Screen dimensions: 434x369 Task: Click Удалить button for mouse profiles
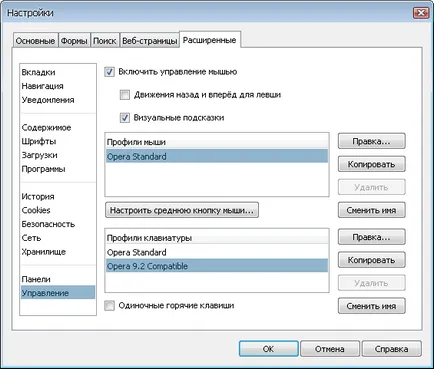click(372, 187)
